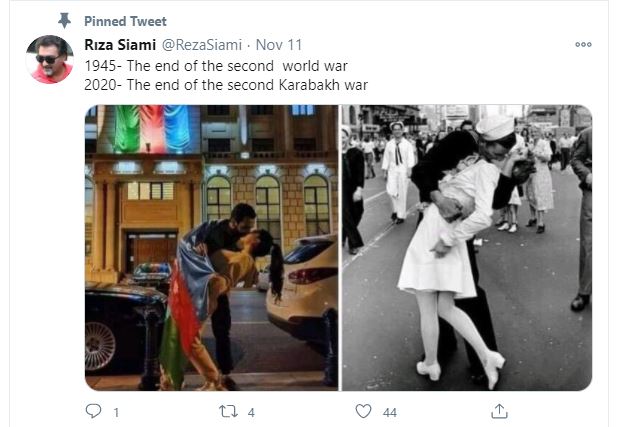Click the reply count showing 1
Viewport: 624px width, 427px height.
[x=116, y=412]
